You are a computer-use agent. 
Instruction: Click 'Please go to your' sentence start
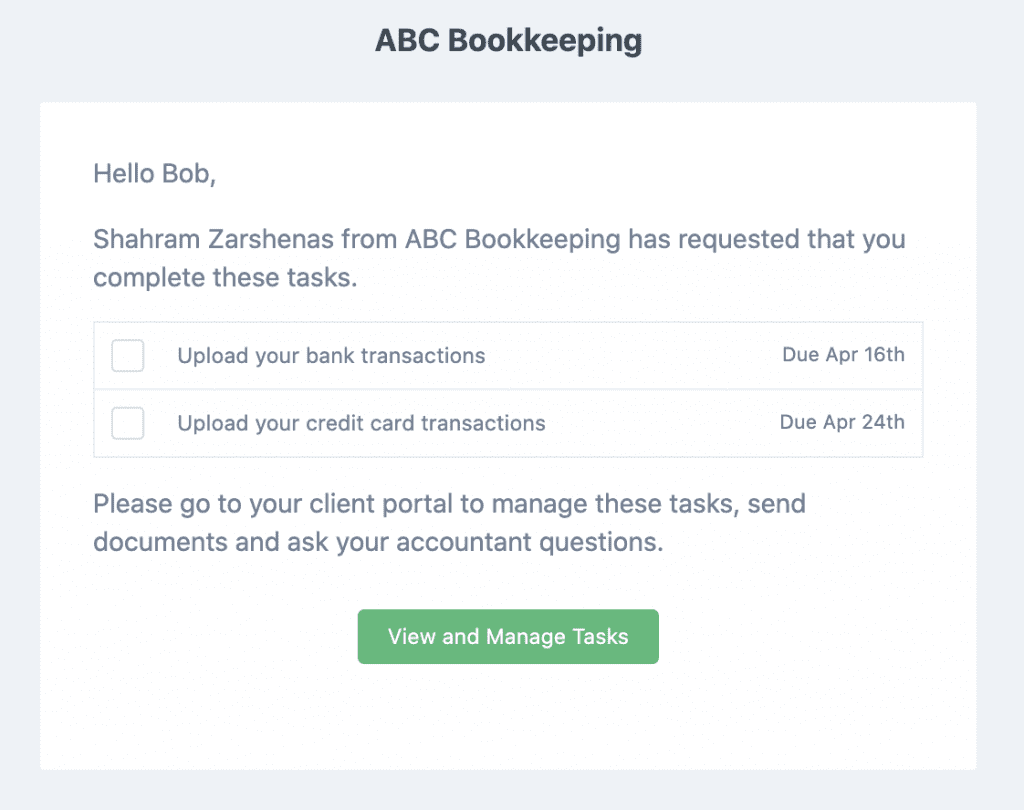coord(197,504)
